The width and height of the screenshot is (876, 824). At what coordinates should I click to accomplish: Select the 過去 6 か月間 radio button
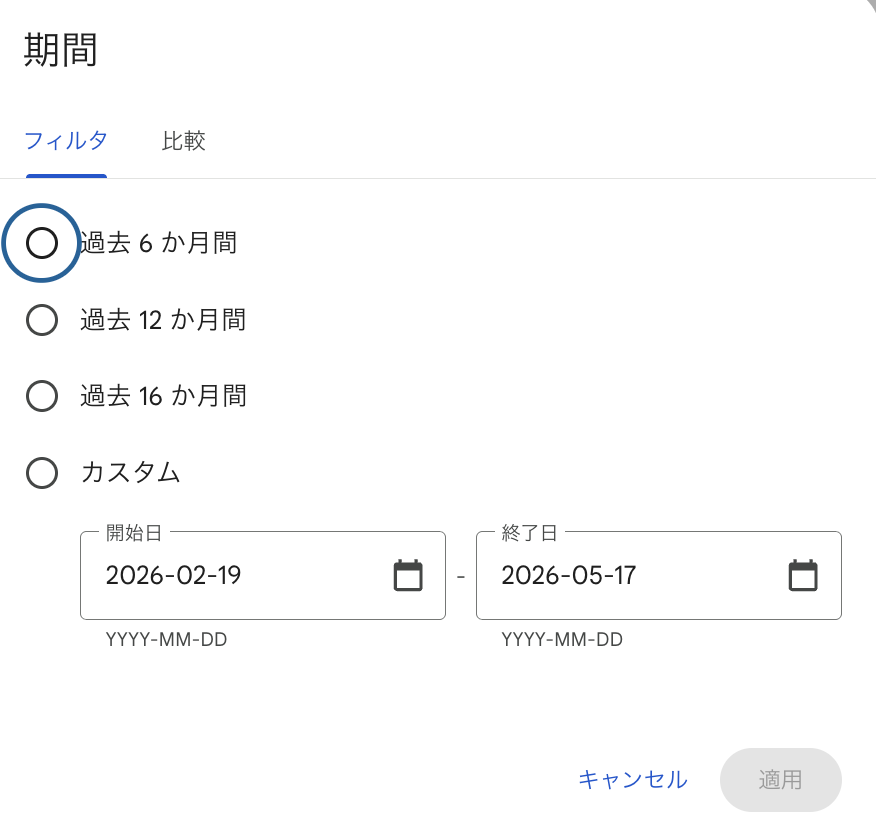[x=42, y=243]
